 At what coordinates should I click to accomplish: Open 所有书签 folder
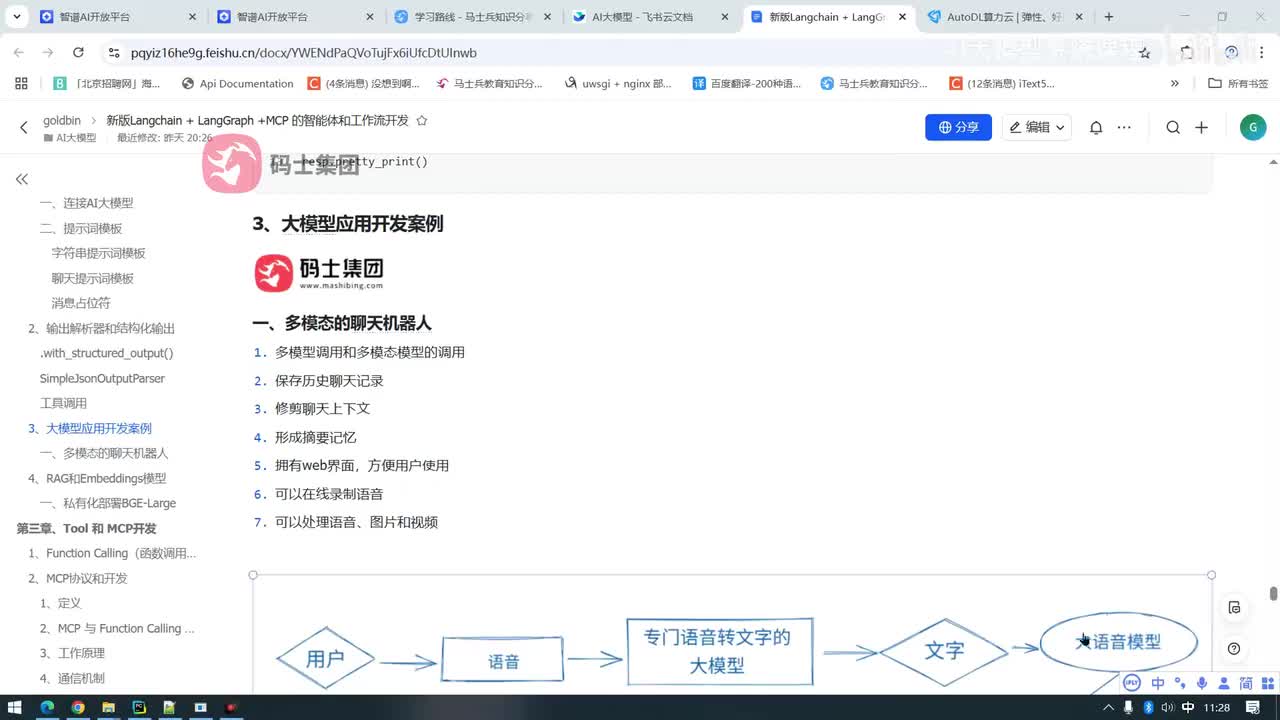click(x=1238, y=84)
